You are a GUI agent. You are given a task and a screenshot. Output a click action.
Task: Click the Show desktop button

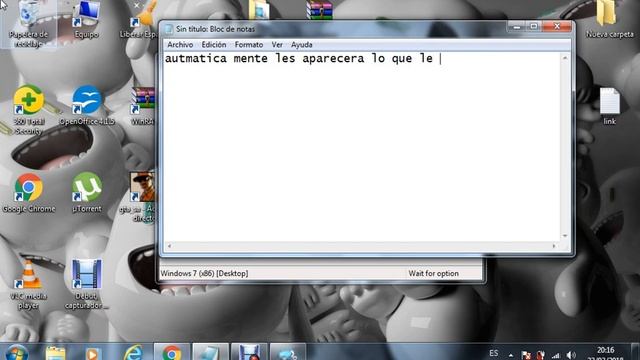(636, 352)
